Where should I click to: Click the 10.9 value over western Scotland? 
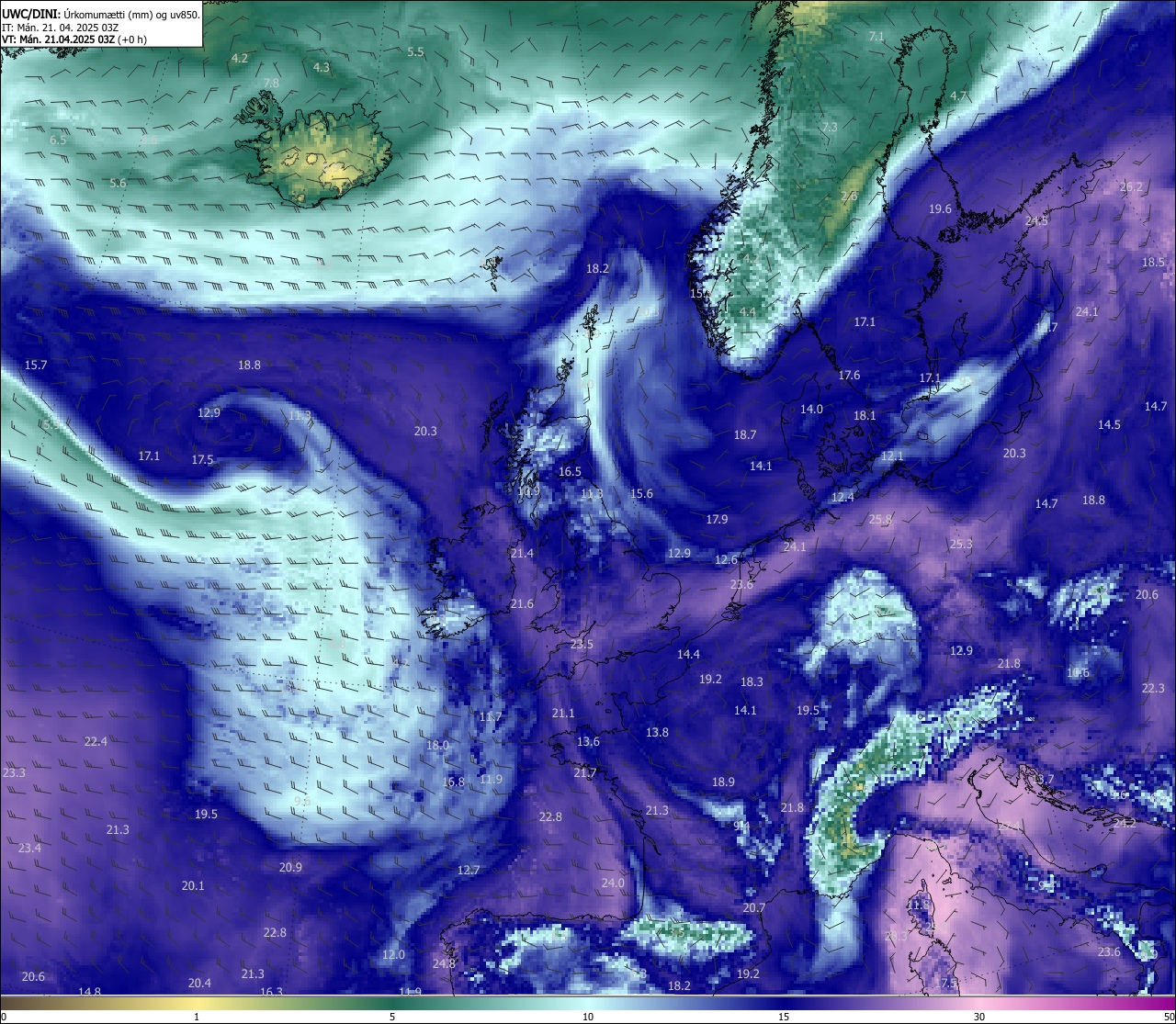click(528, 492)
